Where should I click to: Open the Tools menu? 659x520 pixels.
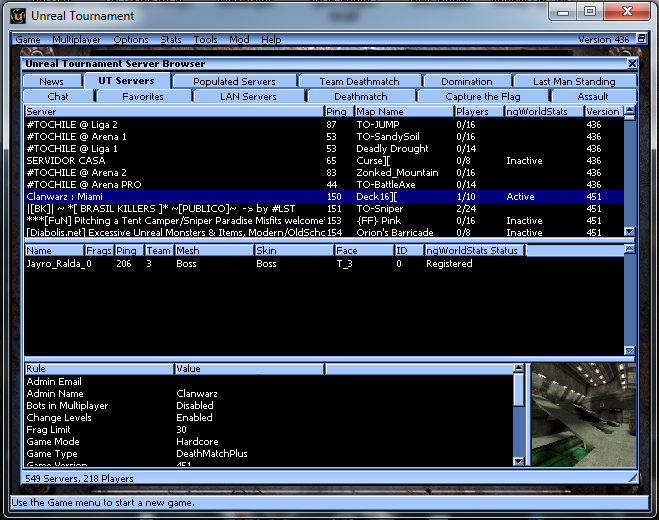click(x=205, y=40)
